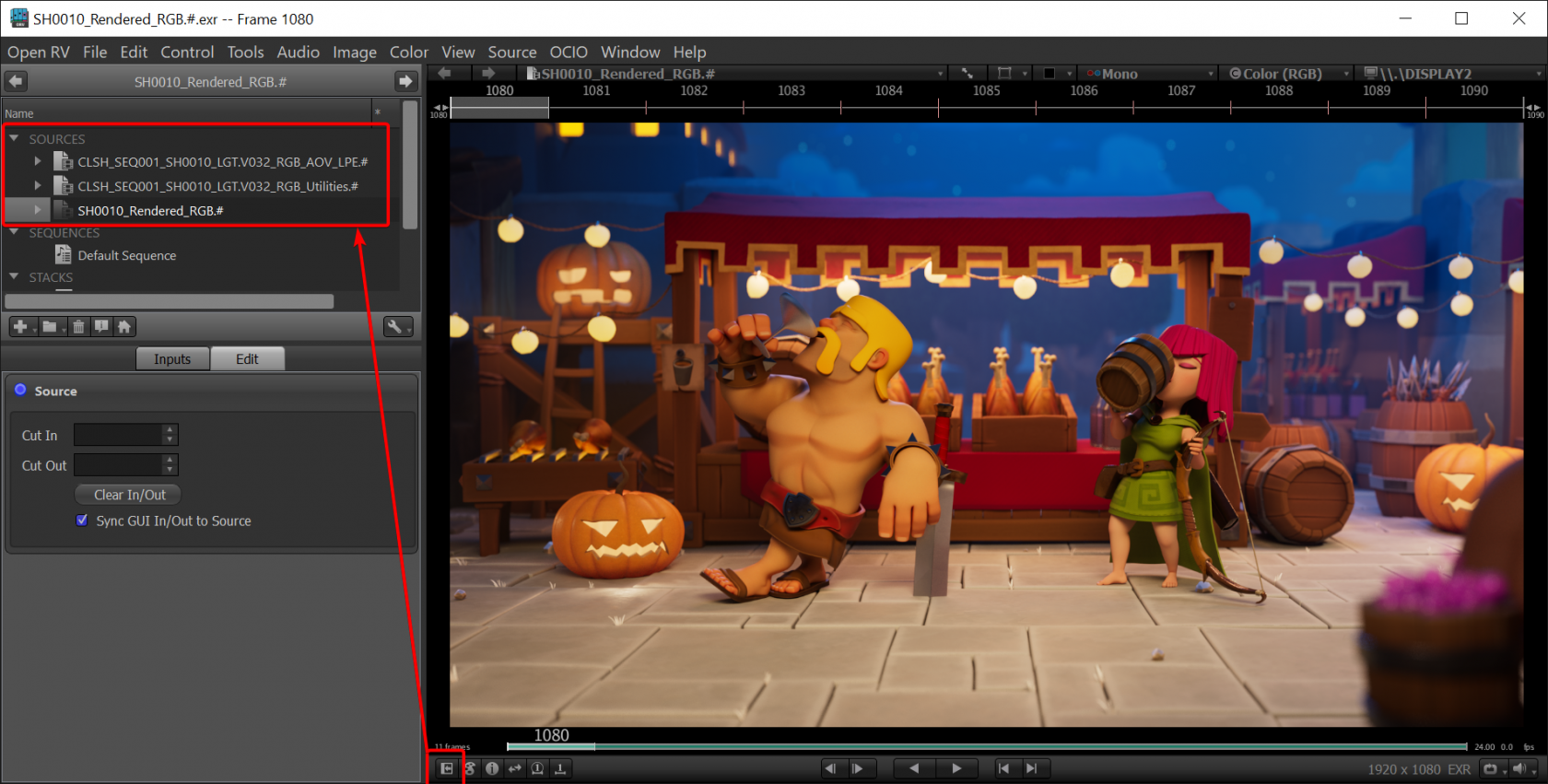Jump to next marked frame
This screenshot has width=1548, height=784.
[1032, 768]
